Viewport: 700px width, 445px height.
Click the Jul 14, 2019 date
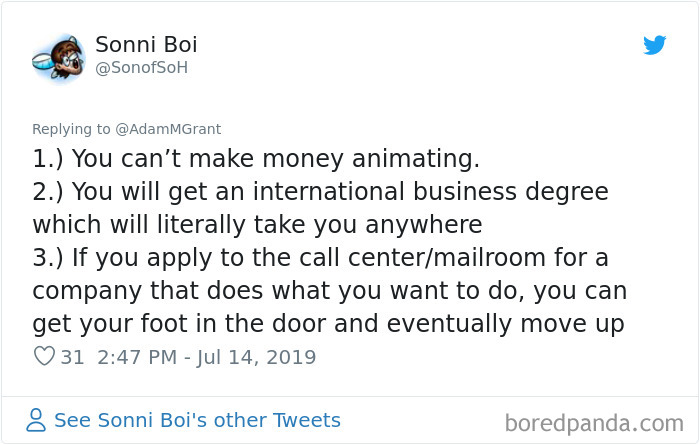pos(256,358)
